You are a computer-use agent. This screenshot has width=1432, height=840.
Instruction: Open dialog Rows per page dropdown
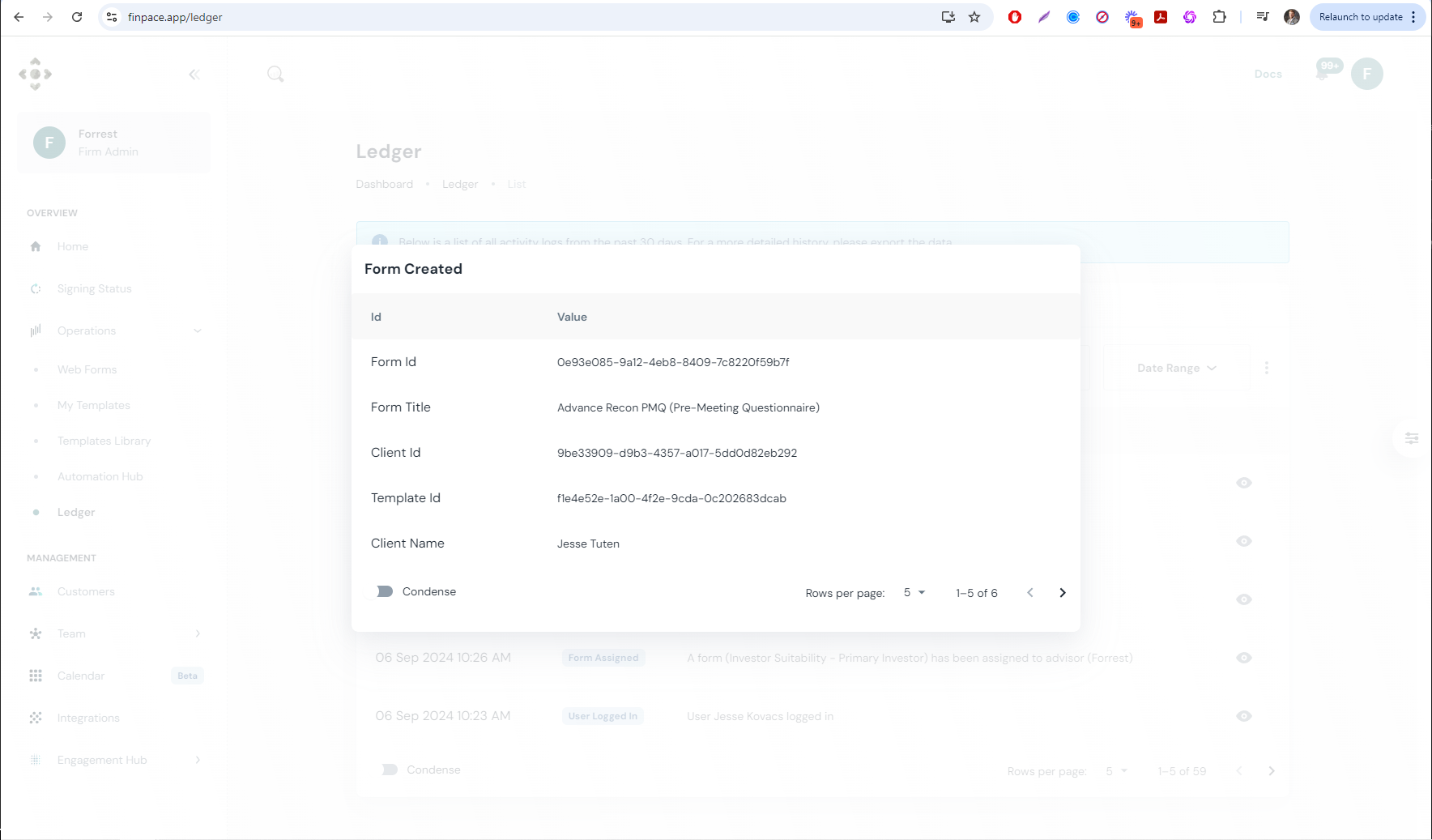coord(914,593)
